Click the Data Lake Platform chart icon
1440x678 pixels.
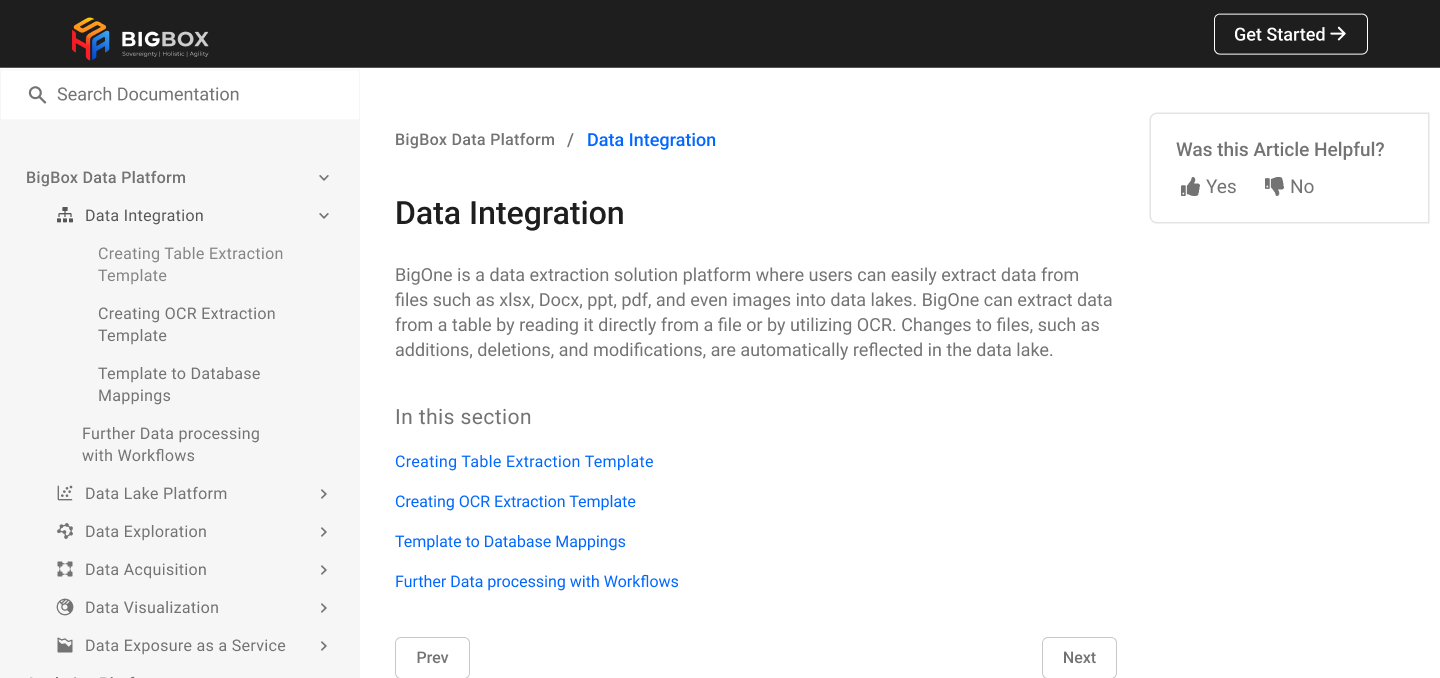(x=65, y=494)
